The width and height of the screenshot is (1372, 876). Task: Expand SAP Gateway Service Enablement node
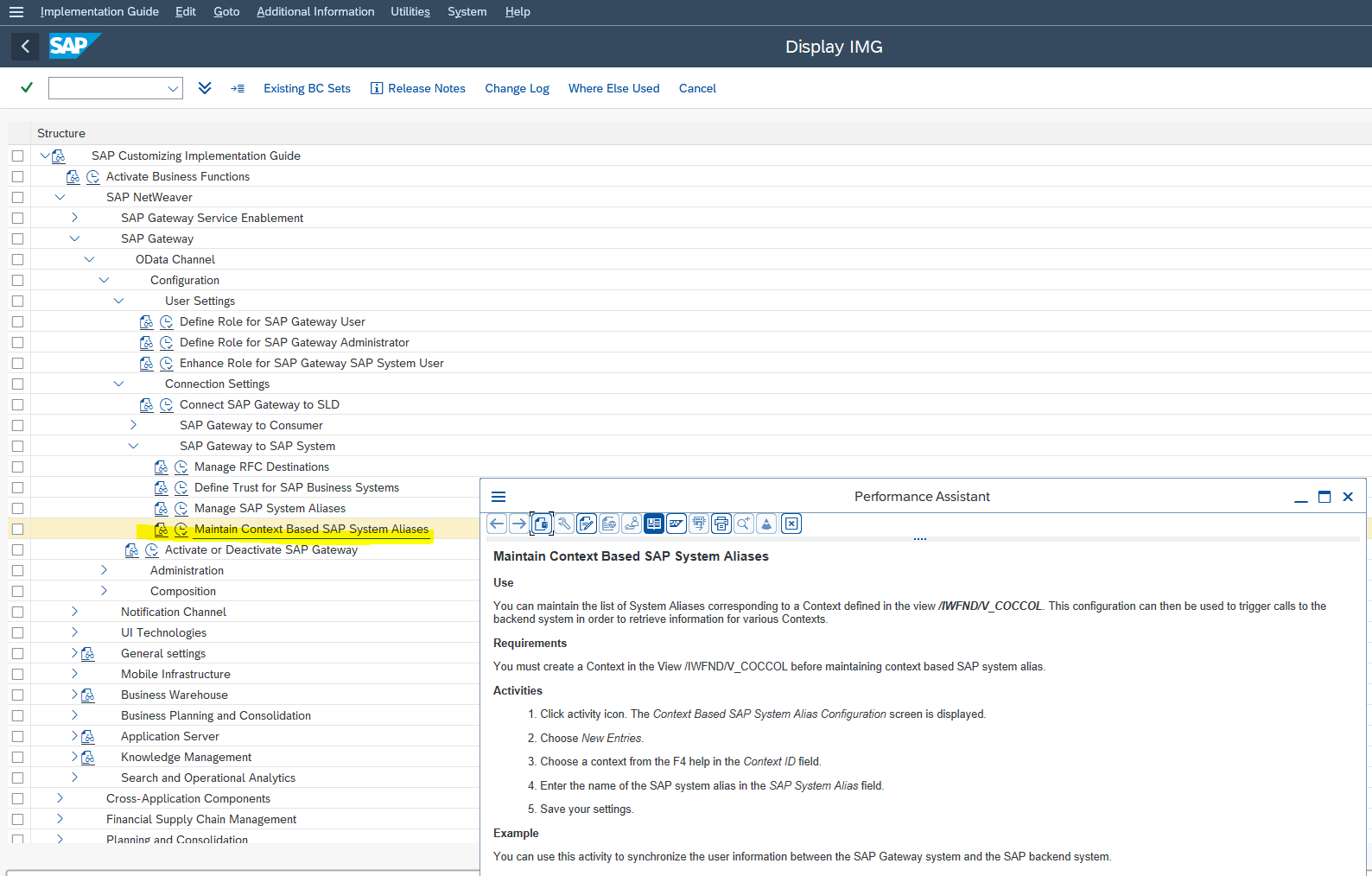coord(74,218)
